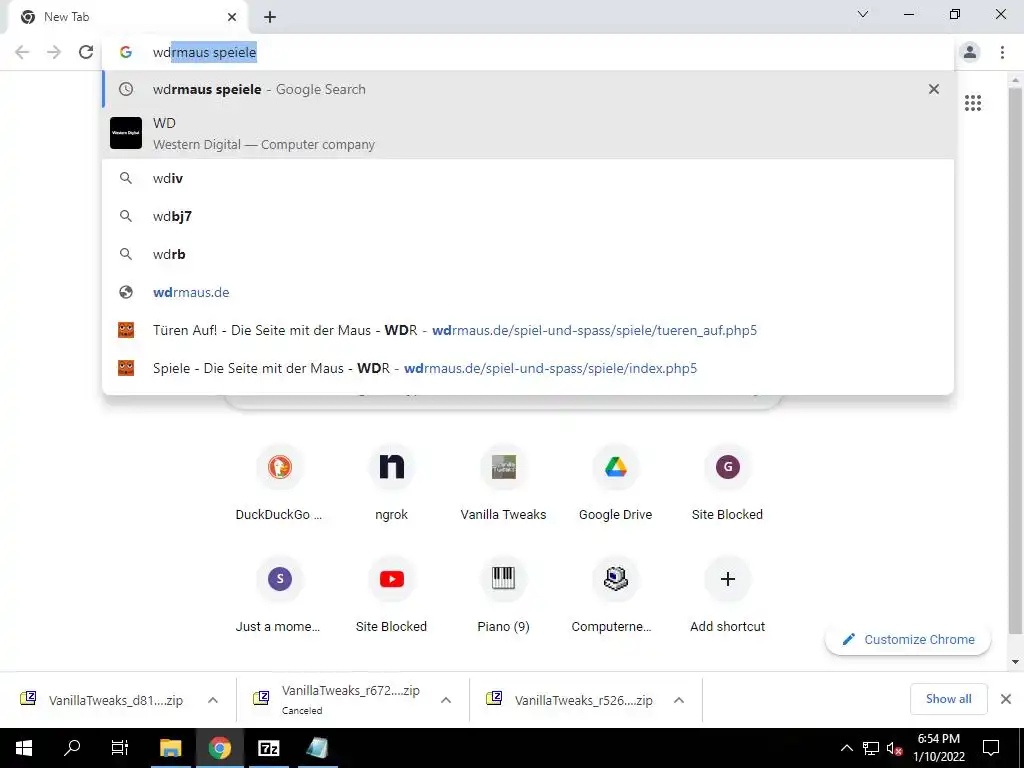Click the browser back arrow
Image resolution: width=1024 pixels, height=768 pixels.
point(22,52)
